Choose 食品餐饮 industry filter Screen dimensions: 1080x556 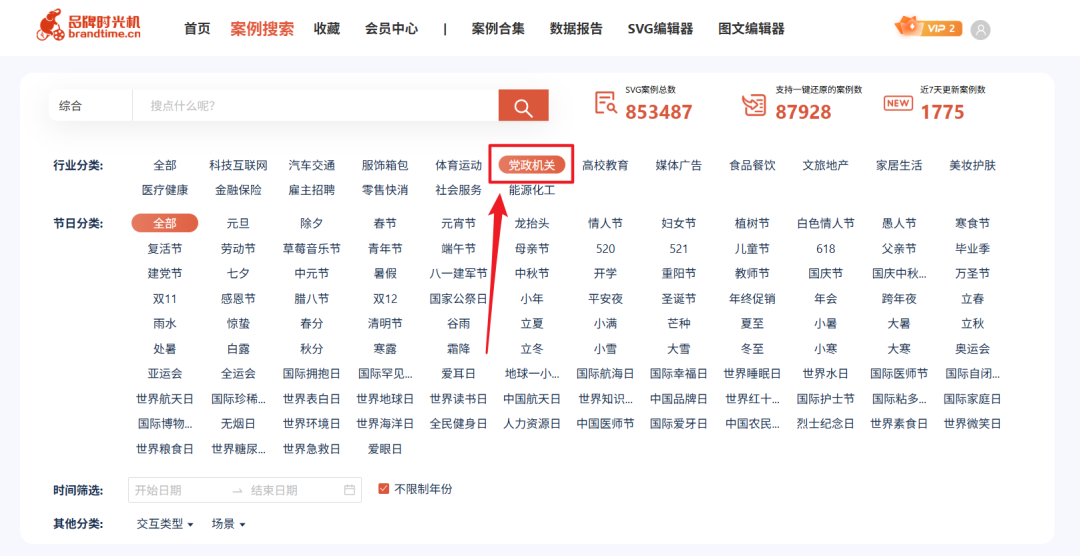(752, 165)
